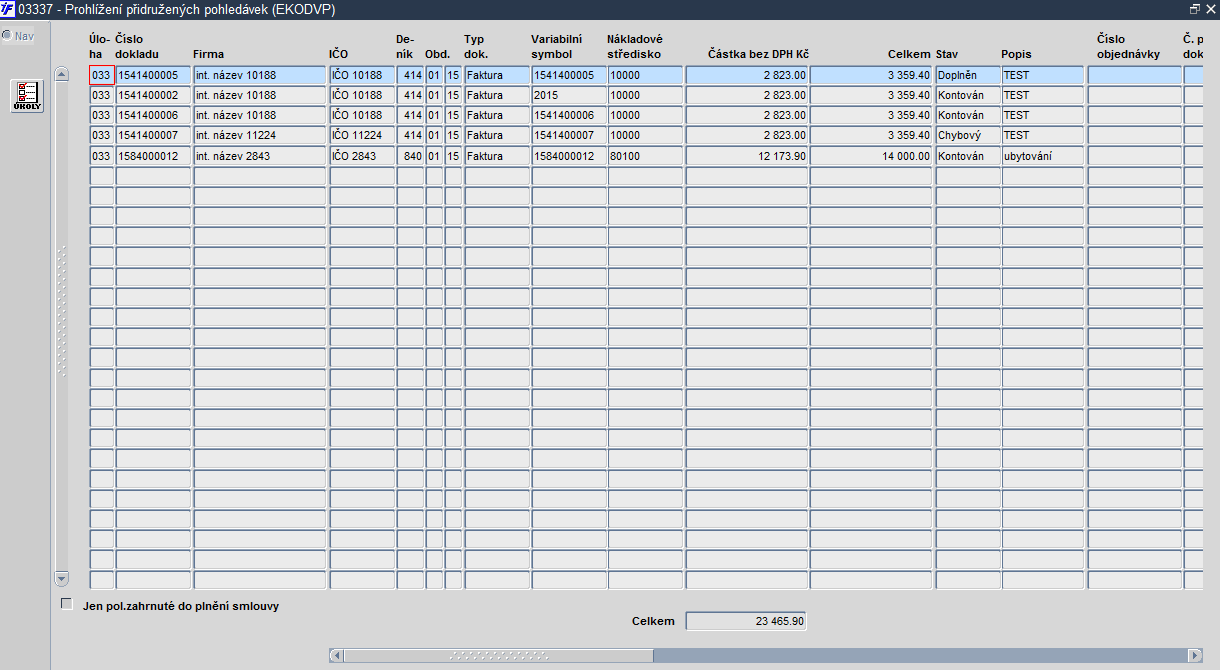The height and width of the screenshot is (670, 1220).
Task: Click Úloha '033' in first row
Action: click(x=101, y=75)
